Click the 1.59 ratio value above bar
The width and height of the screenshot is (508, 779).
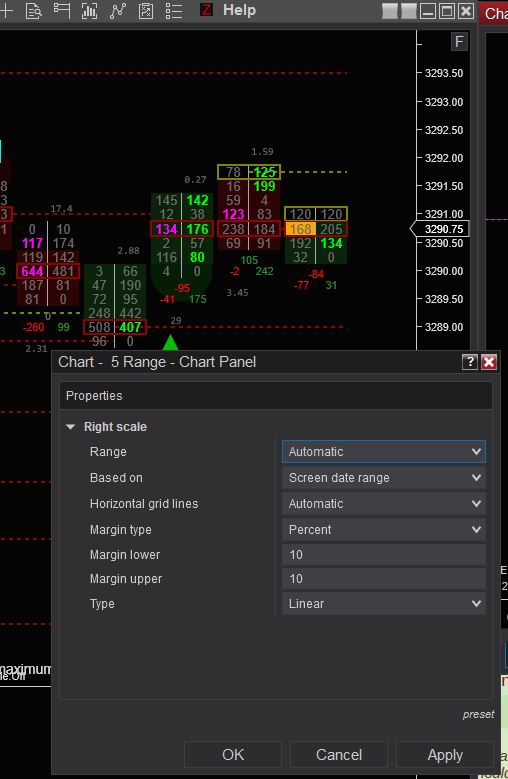coord(262,152)
